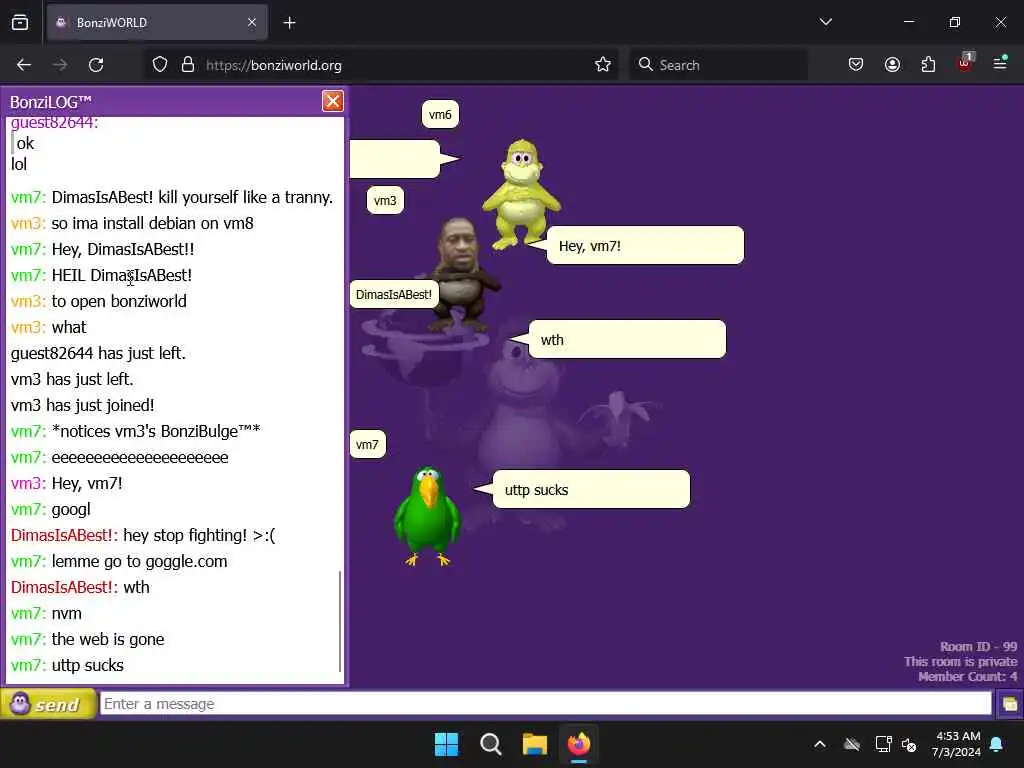Click the DimasIsABest! name tag
The height and width of the screenshot is (768, 1024).
(394, 295)
